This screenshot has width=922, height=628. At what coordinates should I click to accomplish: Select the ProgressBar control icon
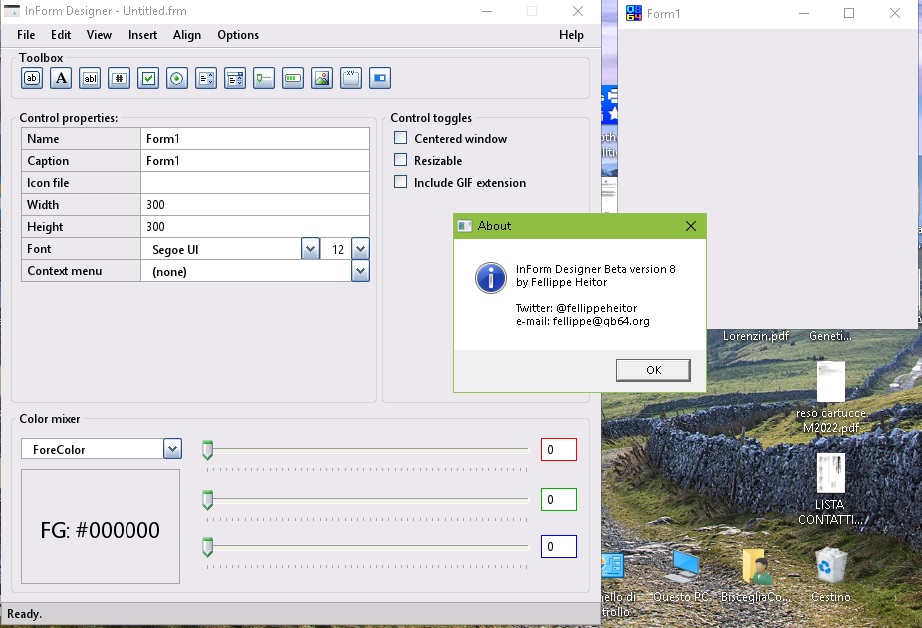coord(292,78)
